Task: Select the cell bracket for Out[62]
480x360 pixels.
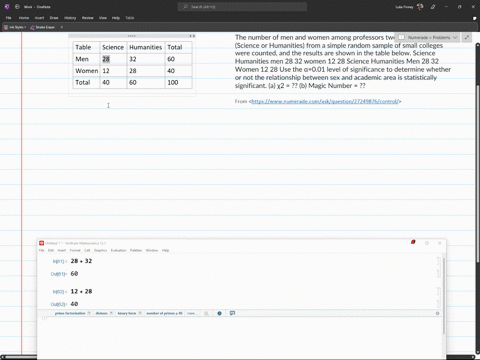Action: [x=438, y=304]
